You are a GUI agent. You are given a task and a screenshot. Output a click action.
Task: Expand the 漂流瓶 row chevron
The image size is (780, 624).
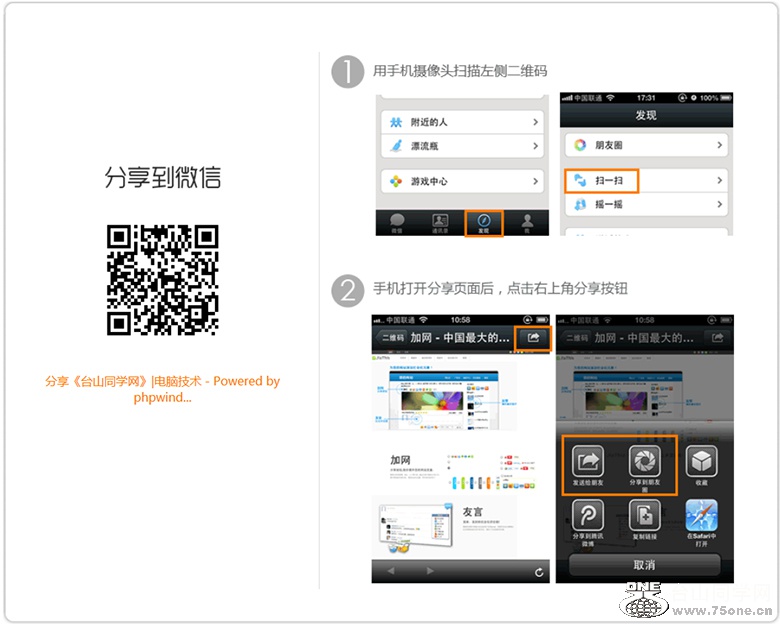(535, 146)
